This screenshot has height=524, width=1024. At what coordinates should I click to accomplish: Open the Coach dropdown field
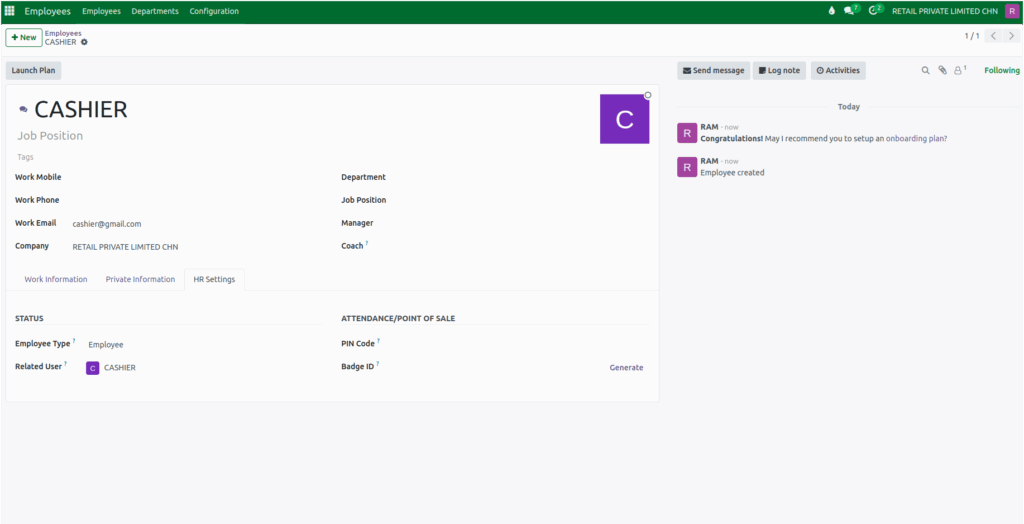(x=524, y=246)
